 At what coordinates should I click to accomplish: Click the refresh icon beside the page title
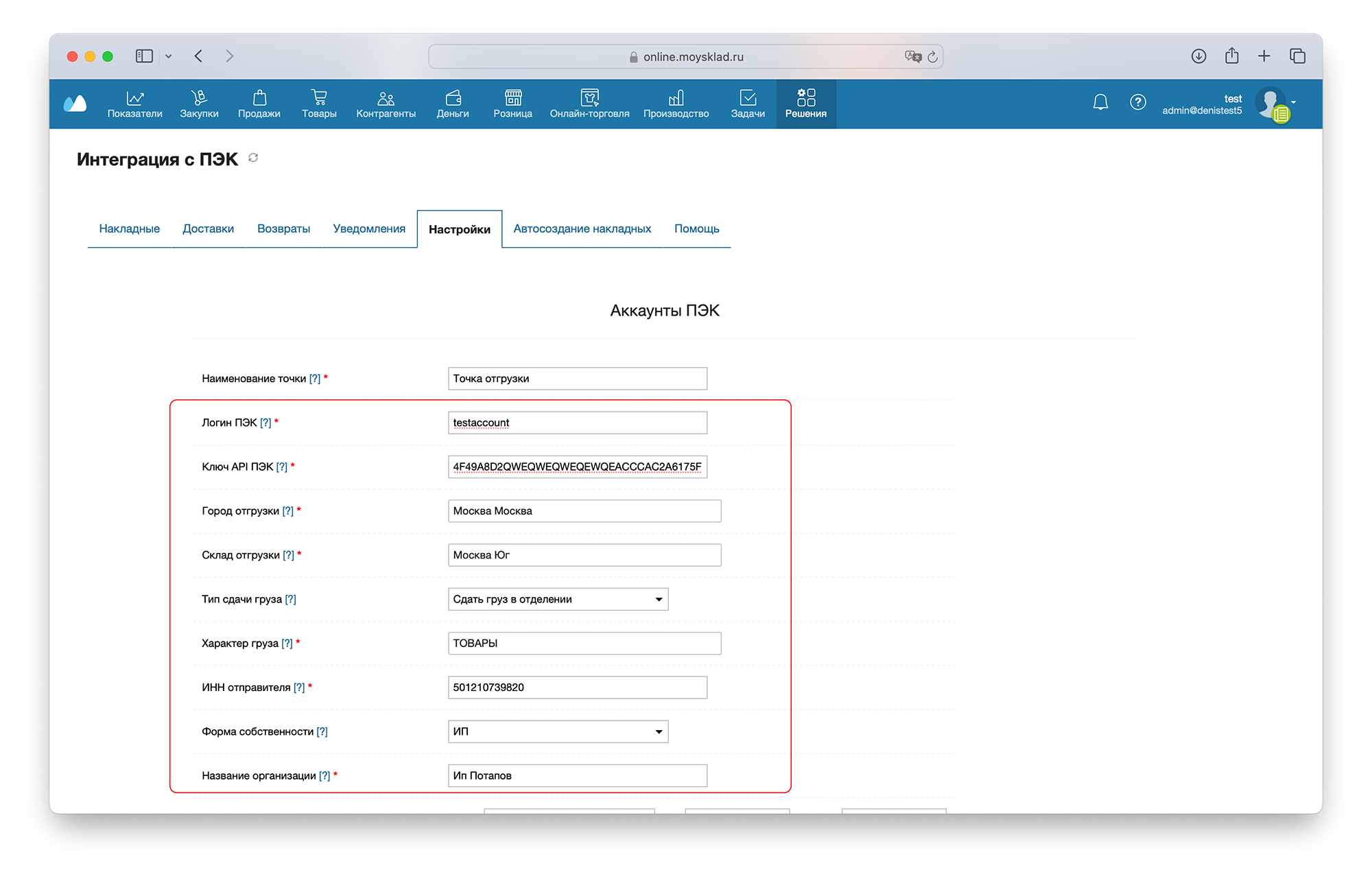(253, 159)
